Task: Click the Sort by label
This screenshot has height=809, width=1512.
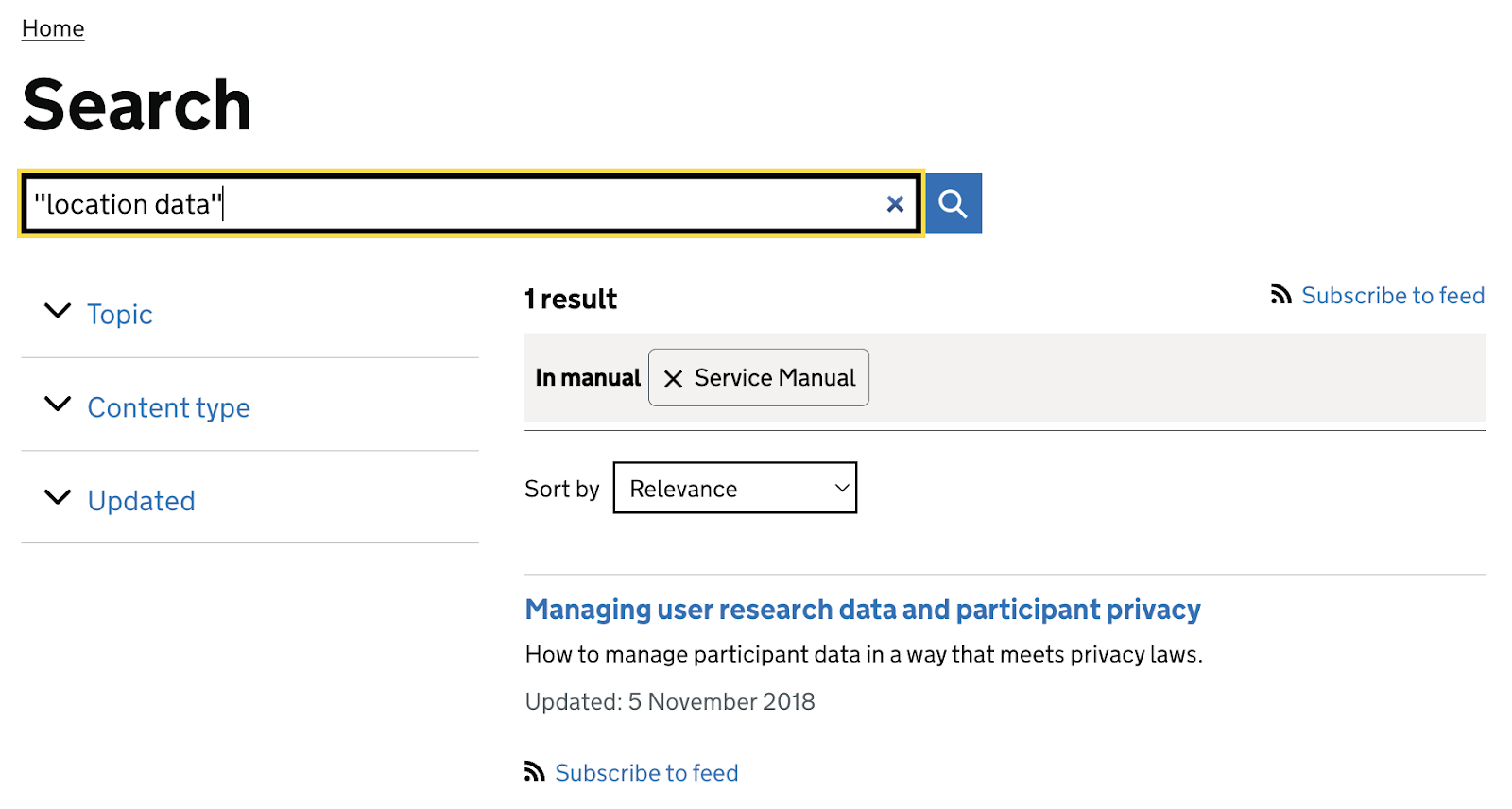Action: [561, 489]
